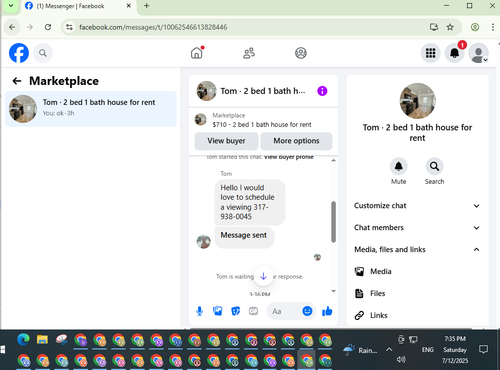Click the large listing photo in details panel
Viewport: 500px width, 370px height.
click(417, 101)
